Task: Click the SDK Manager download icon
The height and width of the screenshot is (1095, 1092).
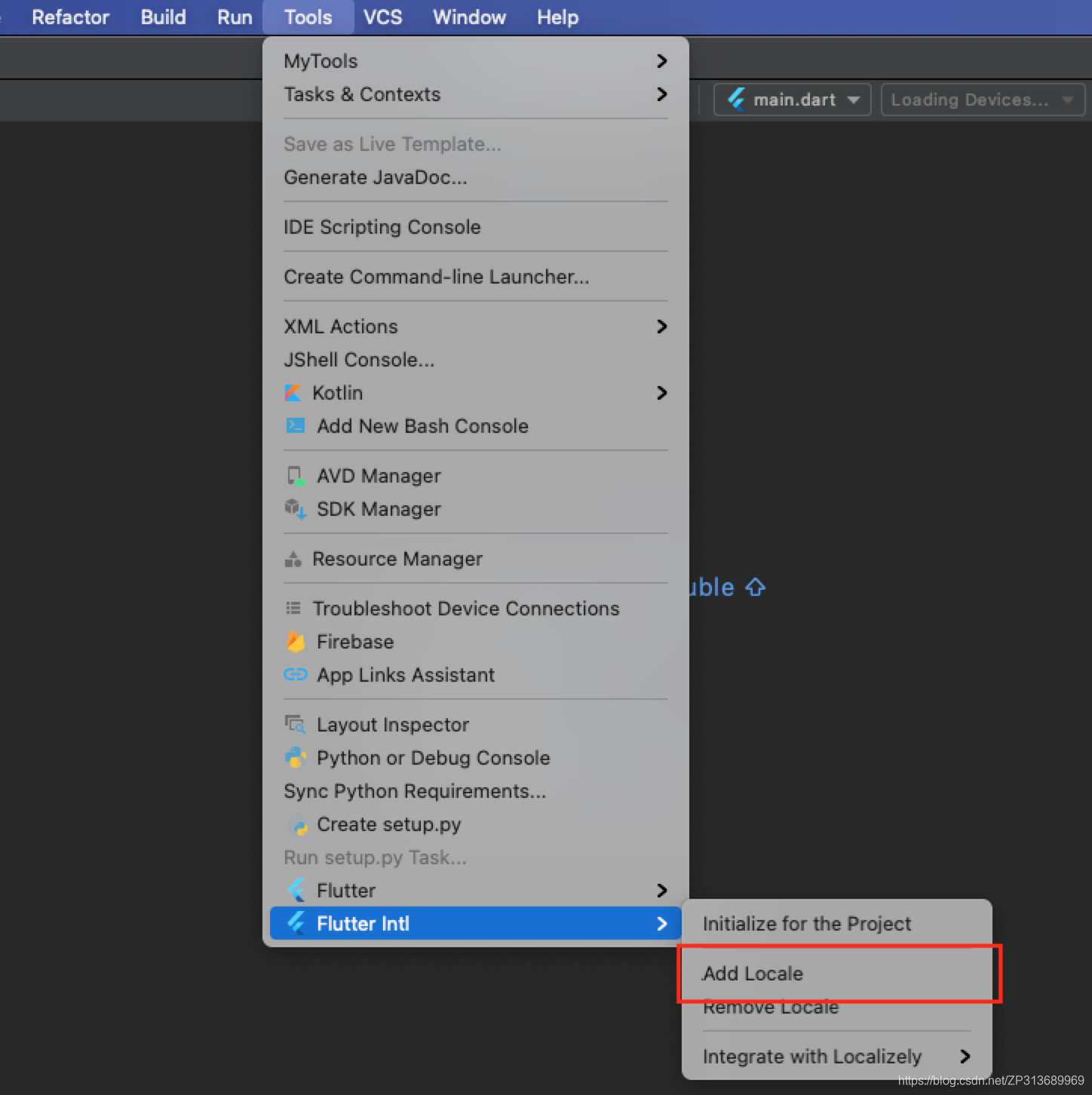Action: [295, 509]
